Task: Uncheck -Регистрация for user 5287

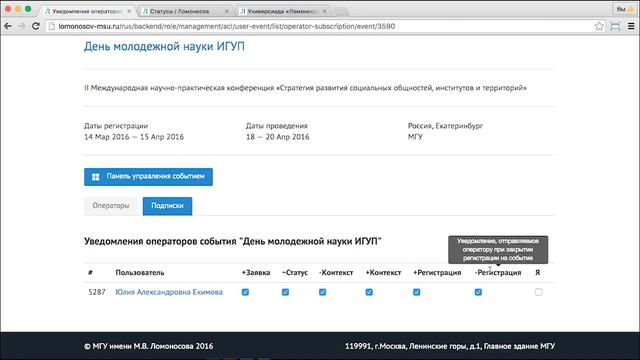Action: pos(478,292)
